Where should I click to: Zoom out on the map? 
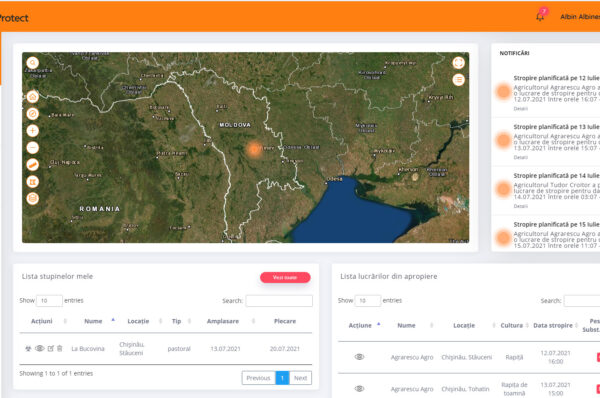point(33,147)
